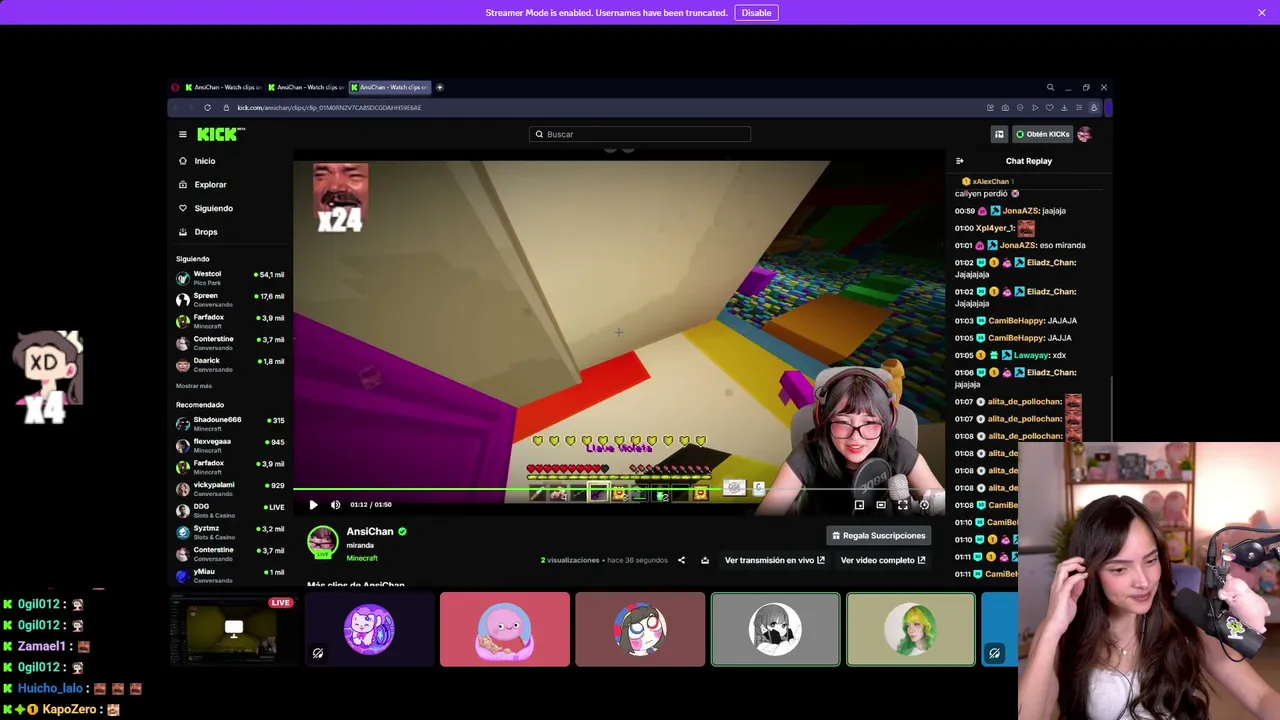Download the clip via export icon

[705, 560]
